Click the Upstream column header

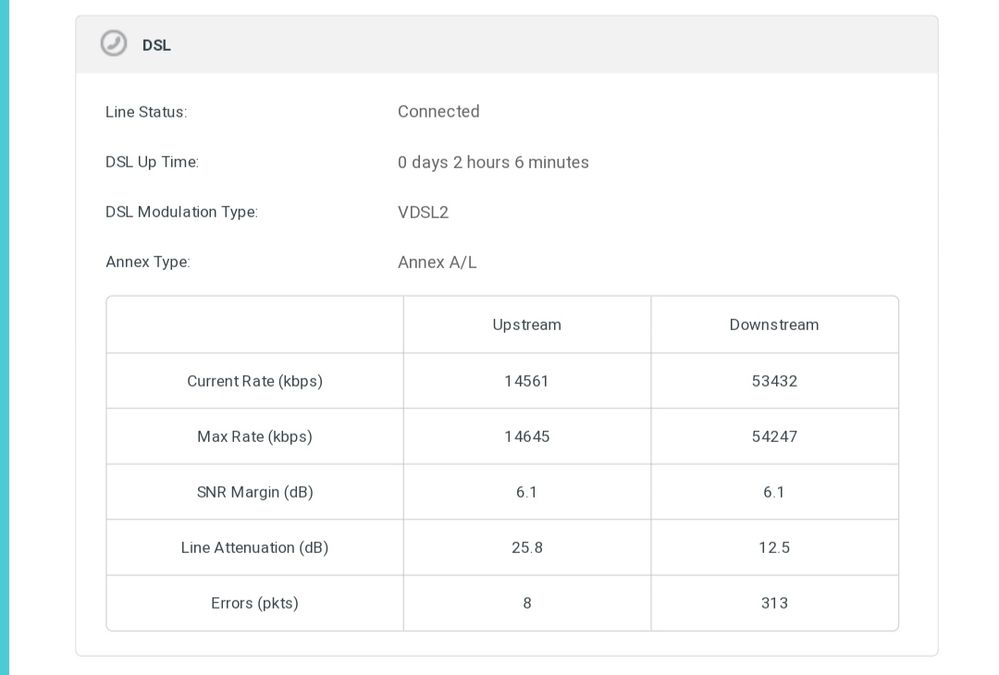pyautogui.click(x=527, y=325)
